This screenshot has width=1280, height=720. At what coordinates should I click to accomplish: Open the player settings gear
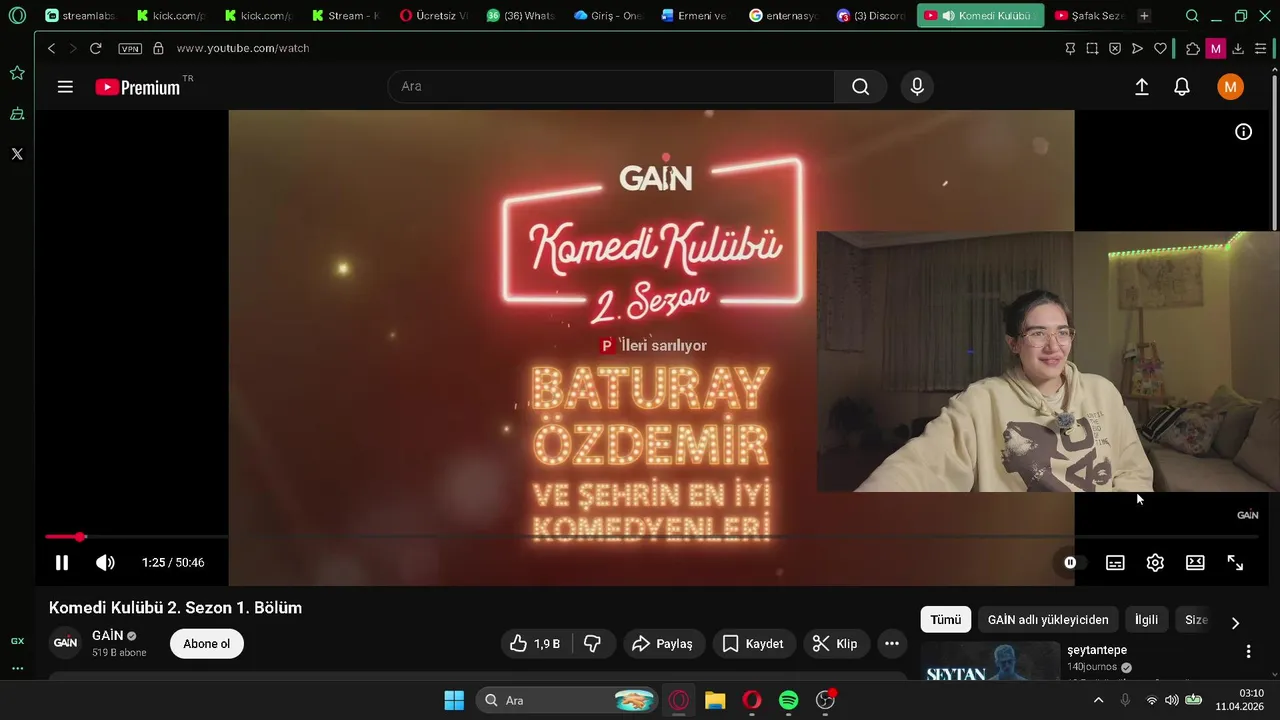point(1155,563)
